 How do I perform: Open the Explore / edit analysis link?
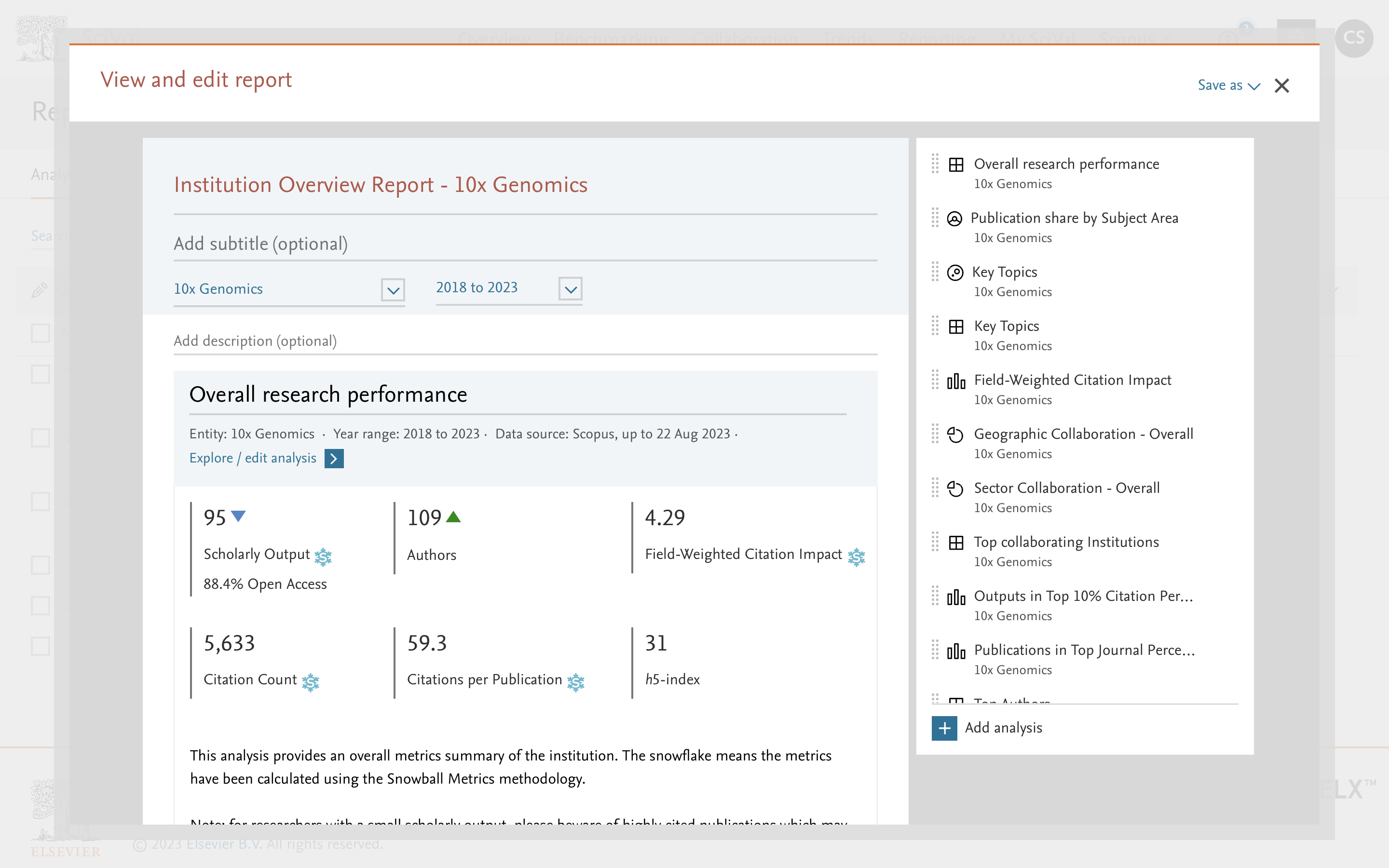coord(253,458)
